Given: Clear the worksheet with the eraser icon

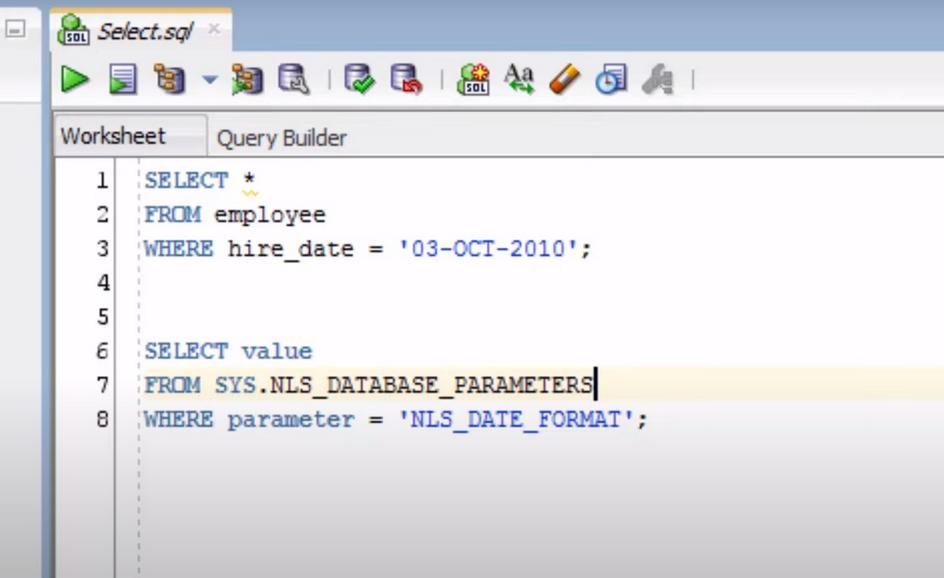Looking at the screenshot, I should 564,80.
